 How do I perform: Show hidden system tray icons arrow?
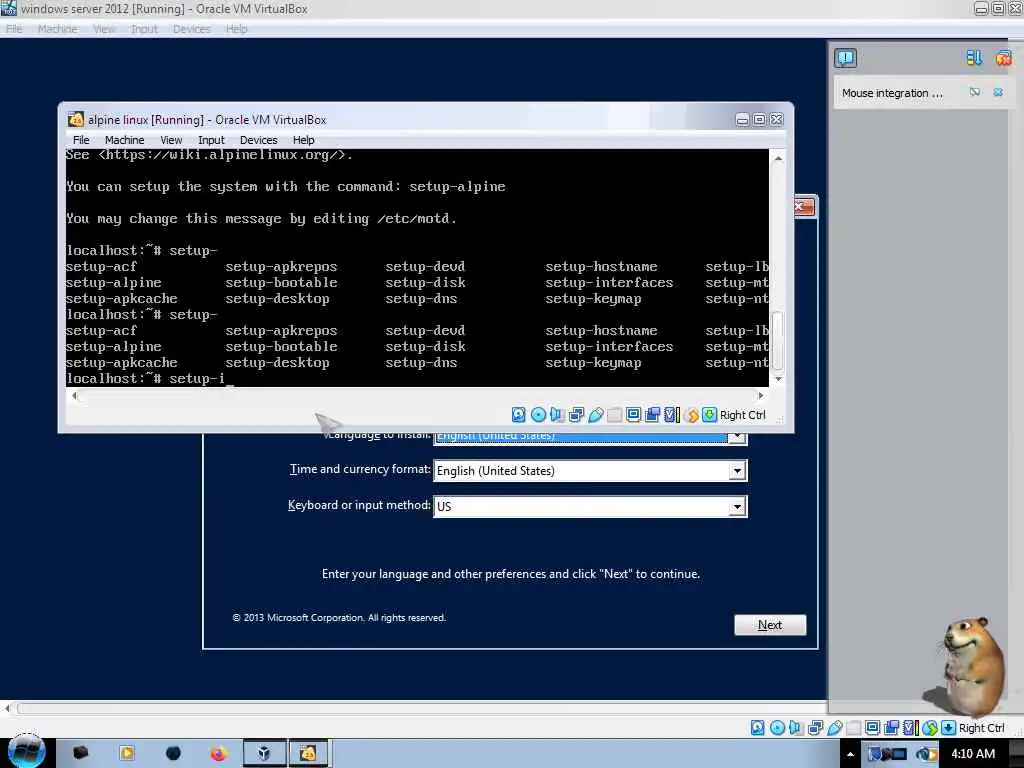(850, 754)
